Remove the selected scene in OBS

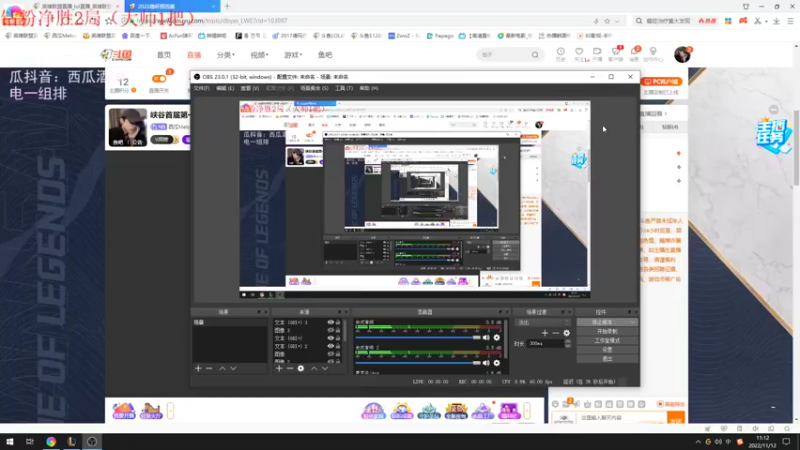click(209, 368)
